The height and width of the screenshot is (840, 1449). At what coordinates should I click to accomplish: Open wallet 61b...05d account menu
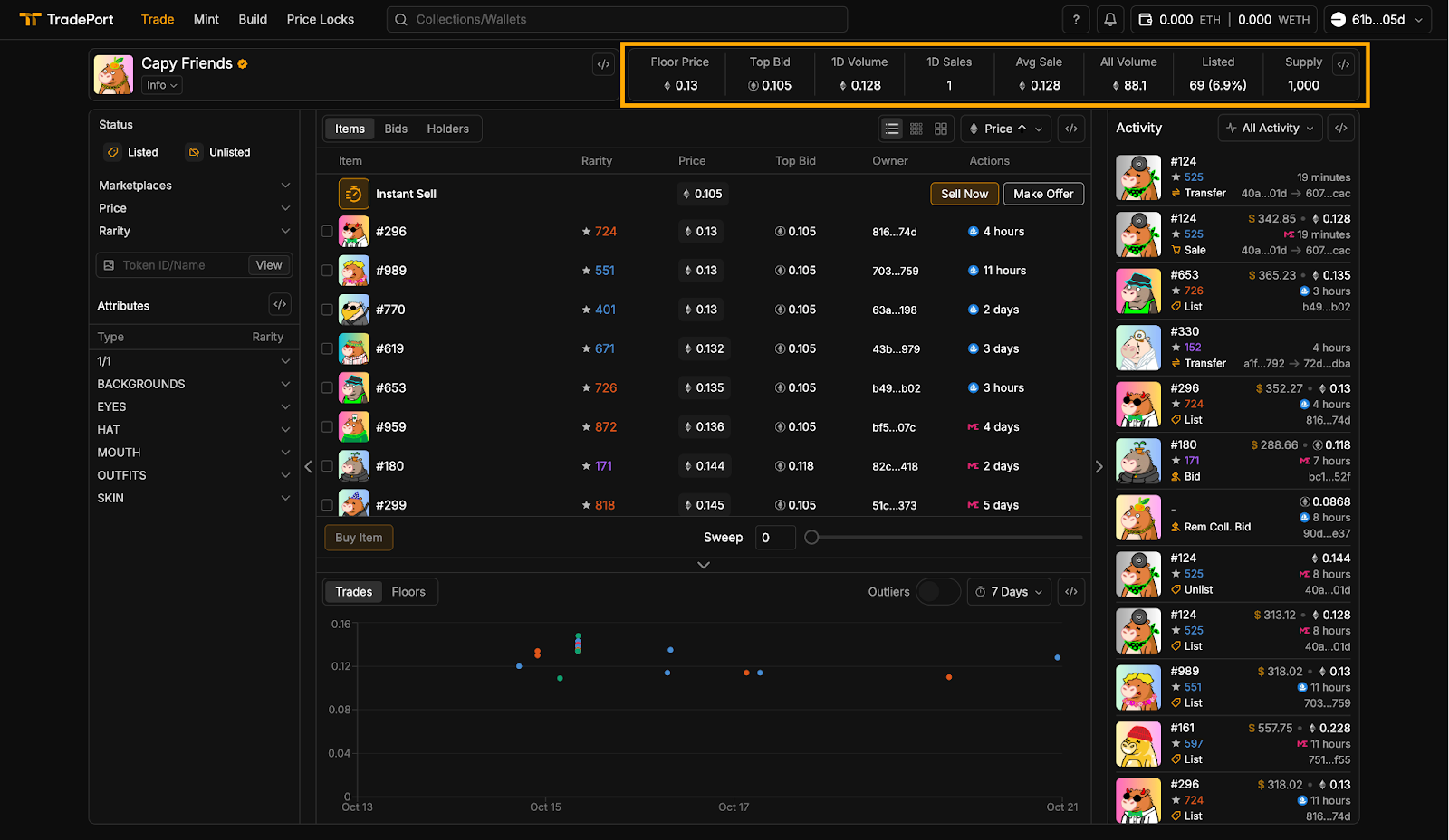click(x=1377, y=19)
